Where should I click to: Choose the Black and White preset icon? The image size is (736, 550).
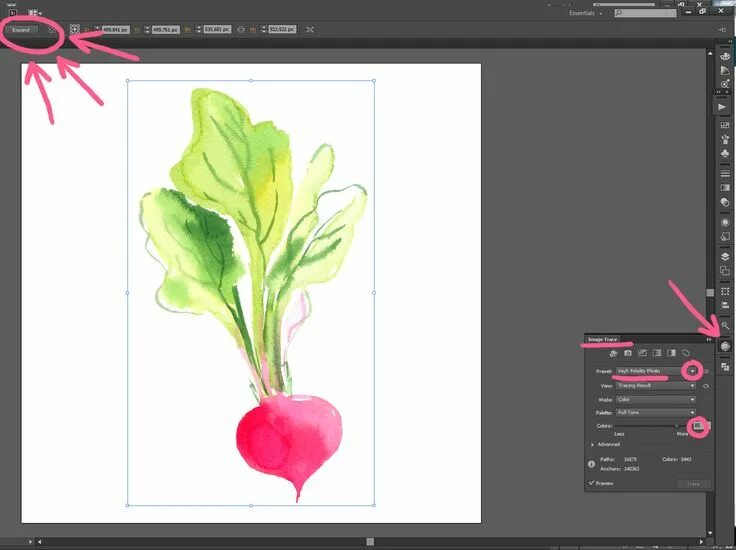point(671,353)
